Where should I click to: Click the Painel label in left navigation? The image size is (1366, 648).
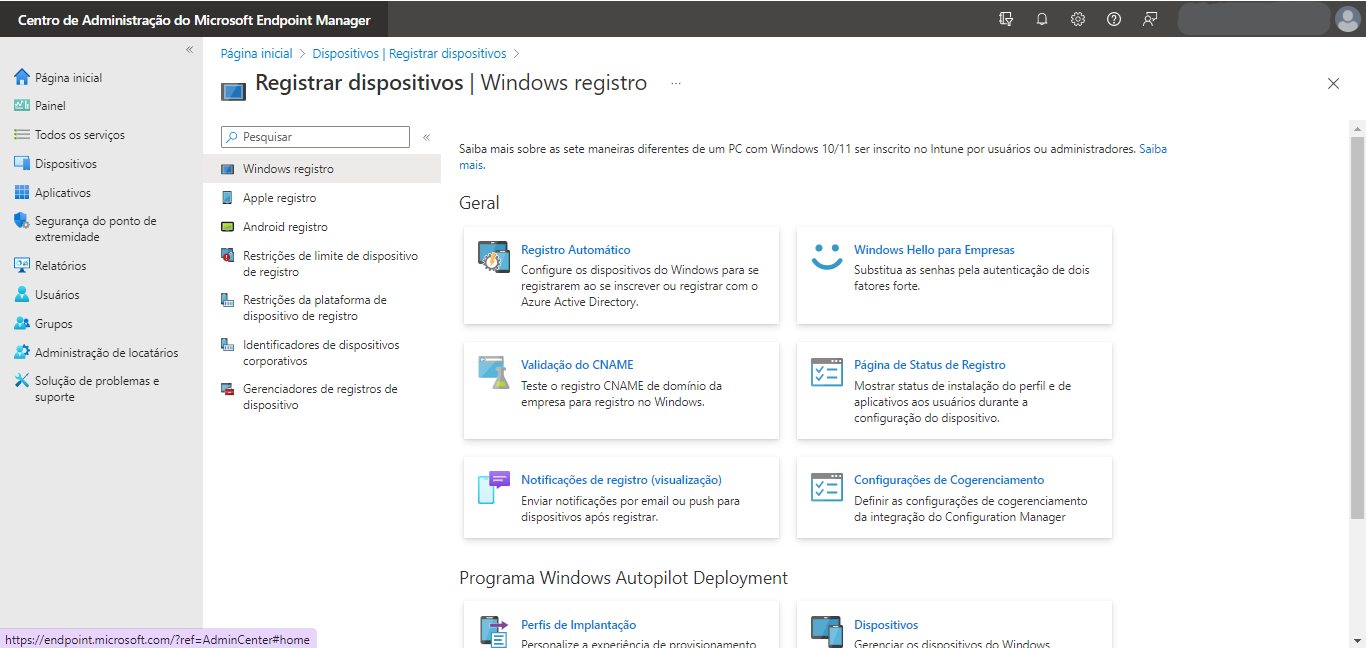pyautogui.click(x=50, y=106)
